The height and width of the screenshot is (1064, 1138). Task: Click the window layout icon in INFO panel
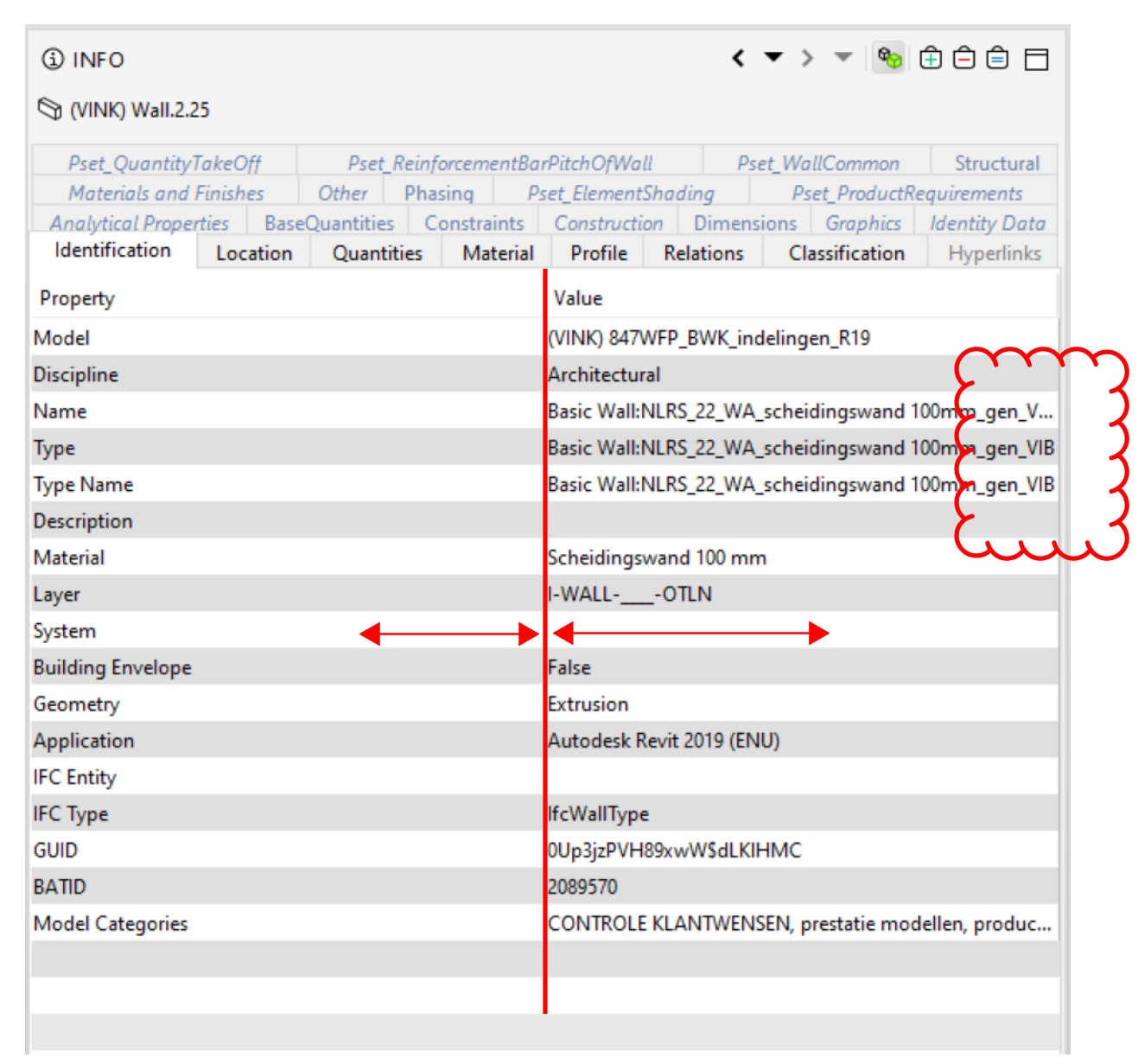pyautogui.click(x=1036, y=60)
